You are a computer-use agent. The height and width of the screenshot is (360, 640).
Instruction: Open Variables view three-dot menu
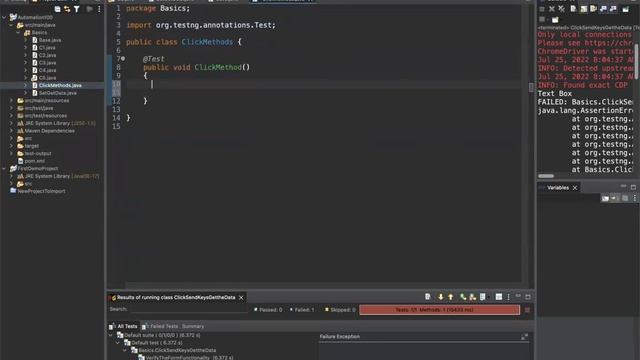(634, 198)
